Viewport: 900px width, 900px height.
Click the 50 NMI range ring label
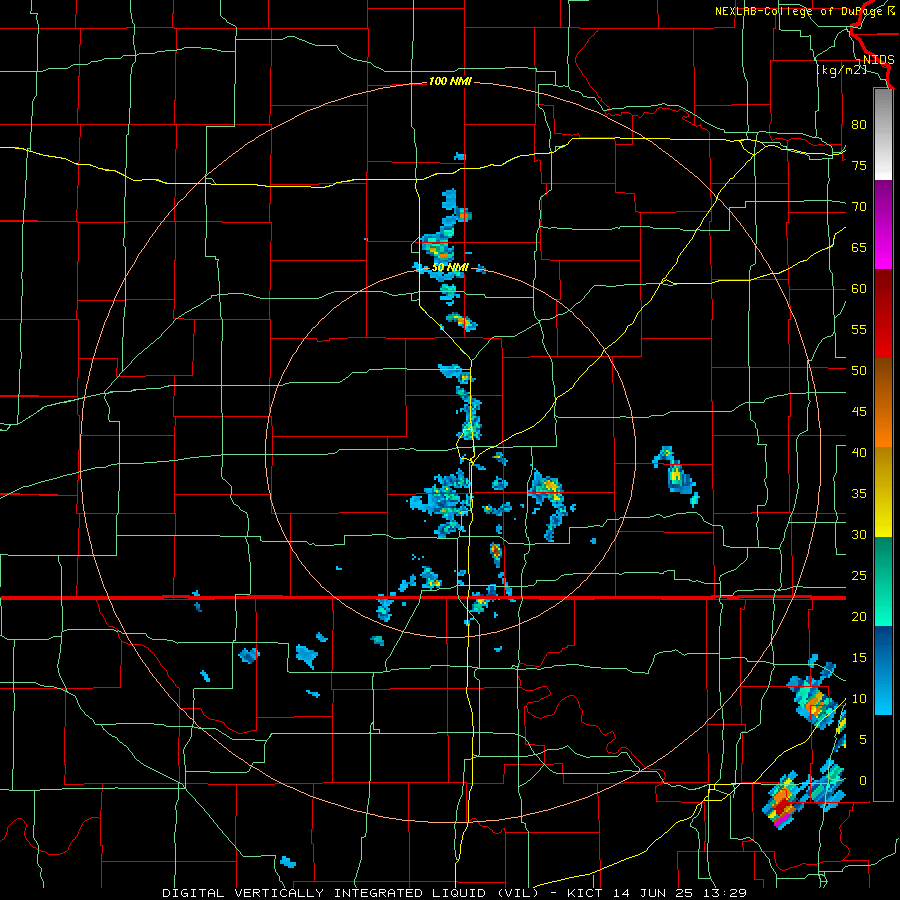click(x=450, y=267)
